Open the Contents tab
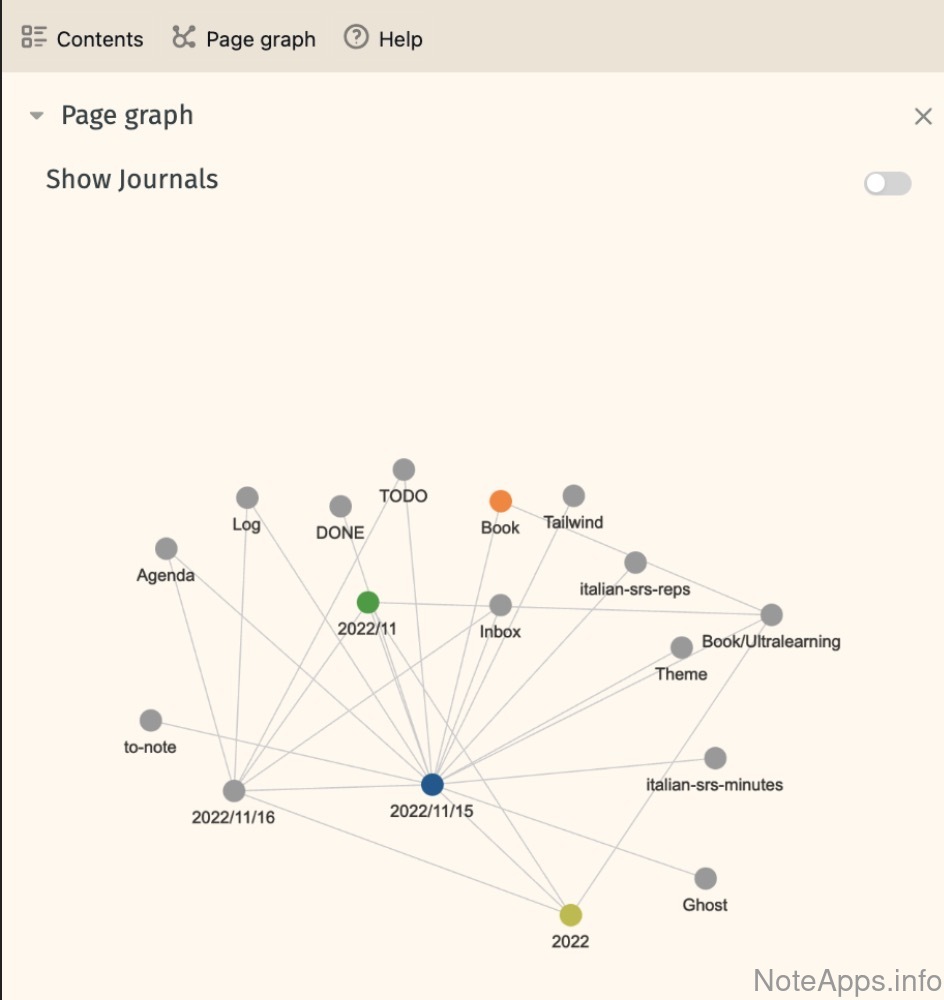944x1000 pixels. [99, 39]
